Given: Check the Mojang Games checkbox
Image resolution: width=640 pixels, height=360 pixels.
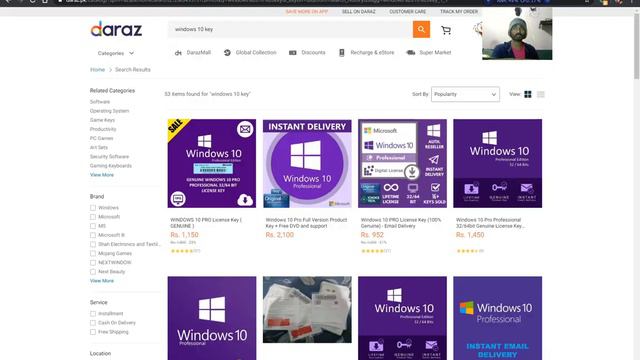Looking at the screenshot, I should 93,253.
